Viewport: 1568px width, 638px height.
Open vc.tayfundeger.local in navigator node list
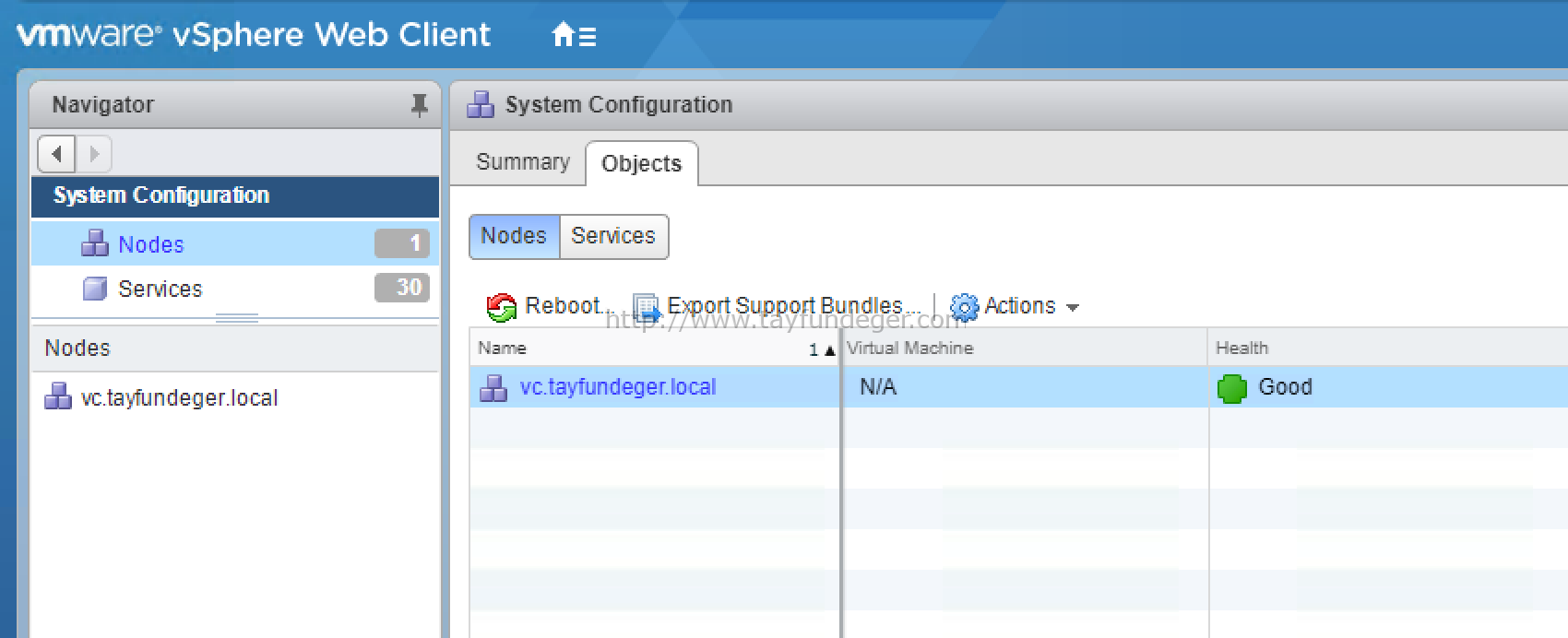pyautogui.click(x=179, y=397)
